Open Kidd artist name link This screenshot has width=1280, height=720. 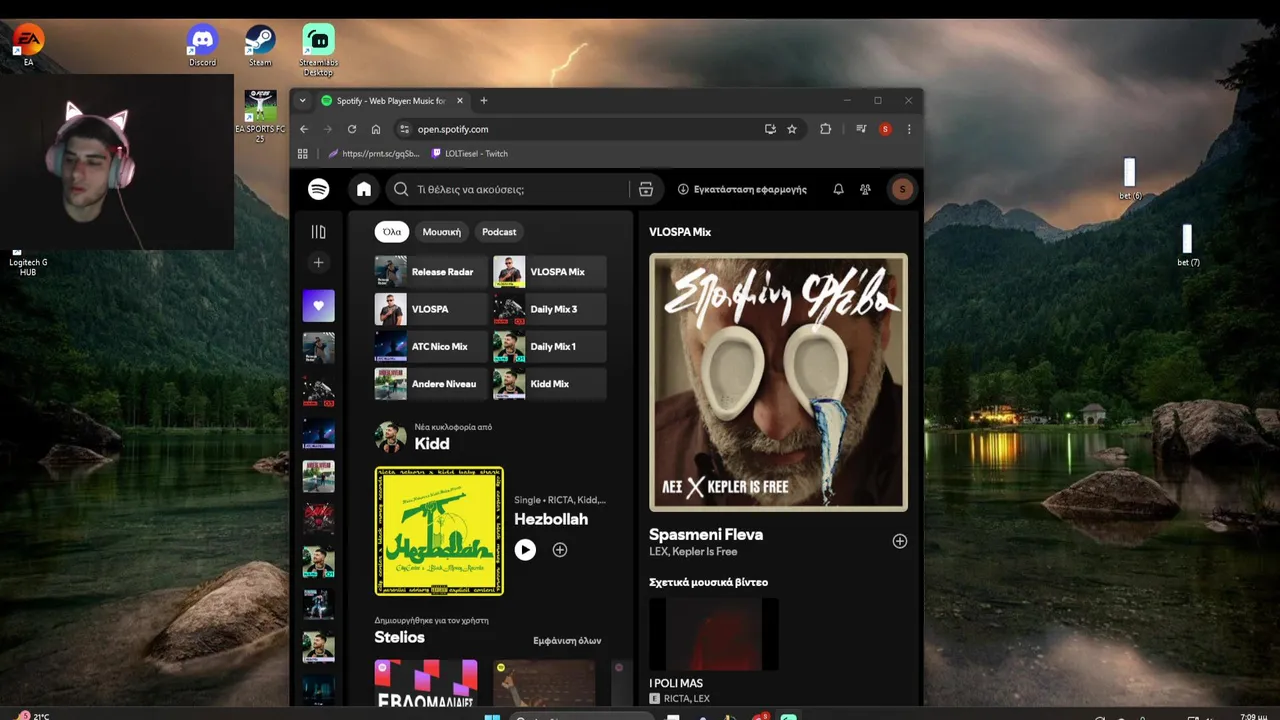[x=432, y=444]
